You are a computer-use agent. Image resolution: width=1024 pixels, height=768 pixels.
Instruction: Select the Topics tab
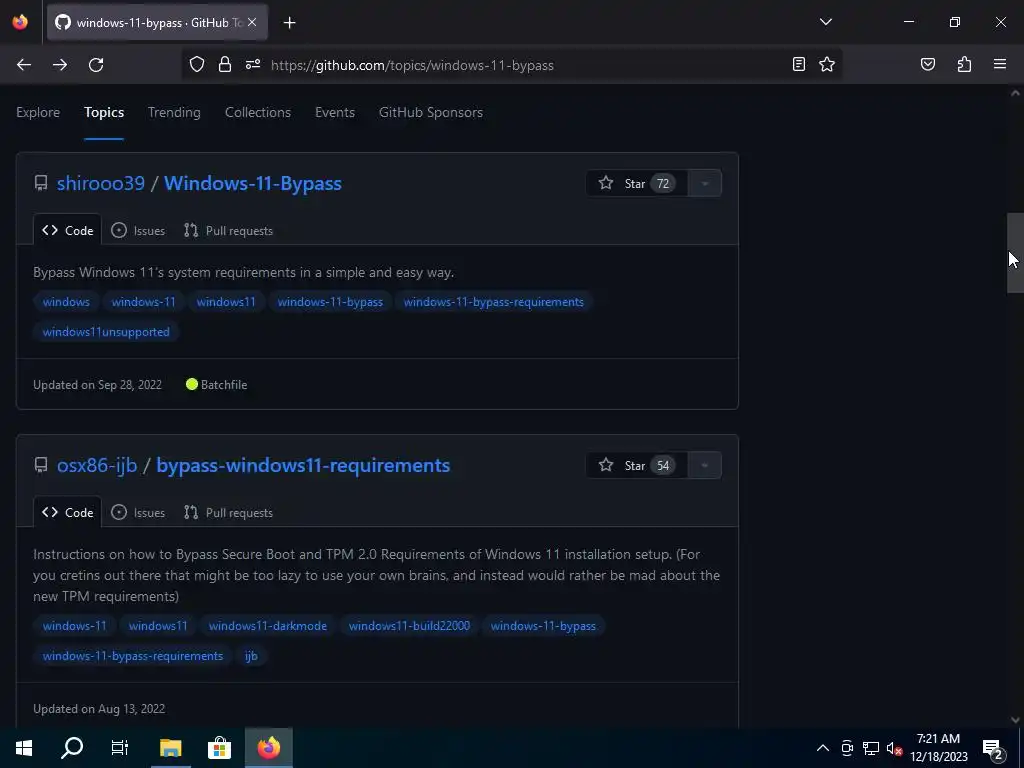click(104, 112)
